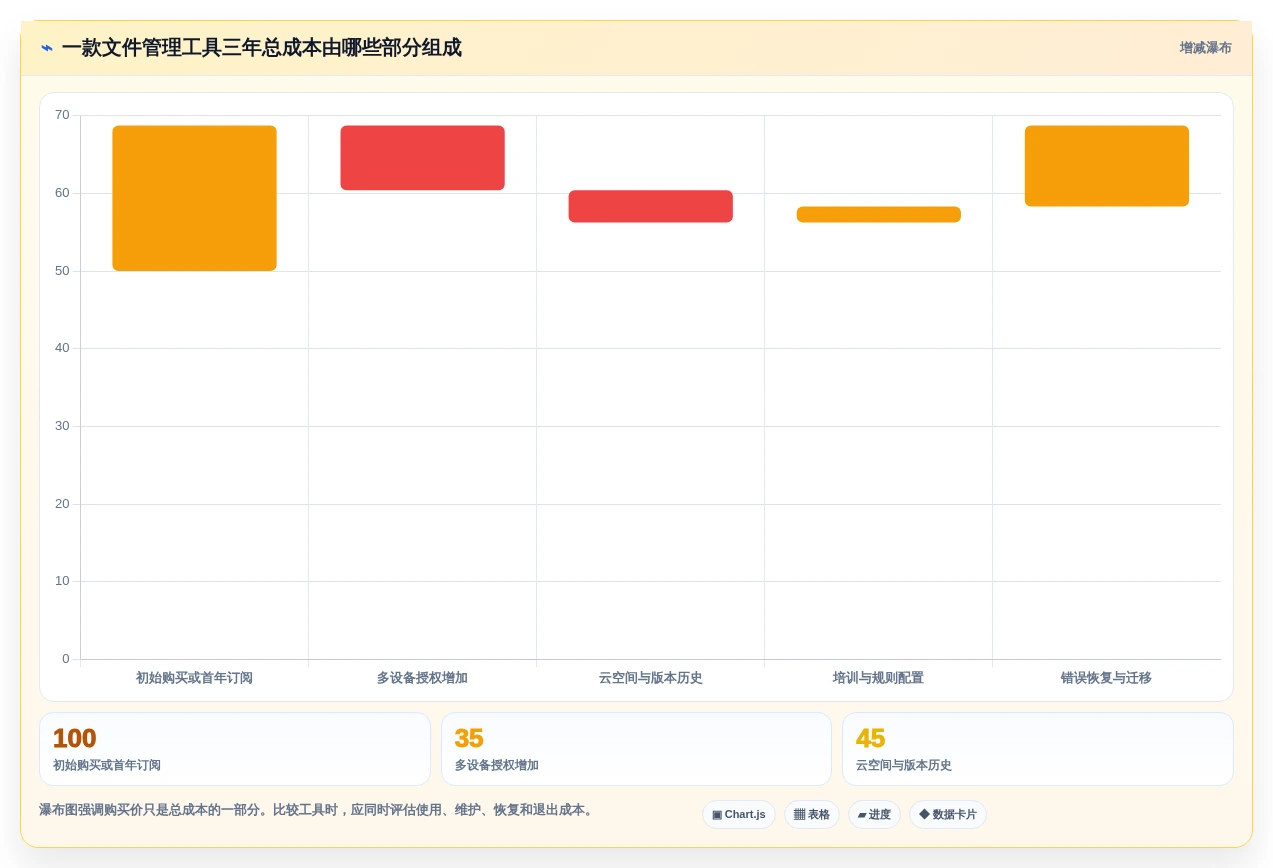
Task: Open the data card showing 100
Action: point(235,749)
